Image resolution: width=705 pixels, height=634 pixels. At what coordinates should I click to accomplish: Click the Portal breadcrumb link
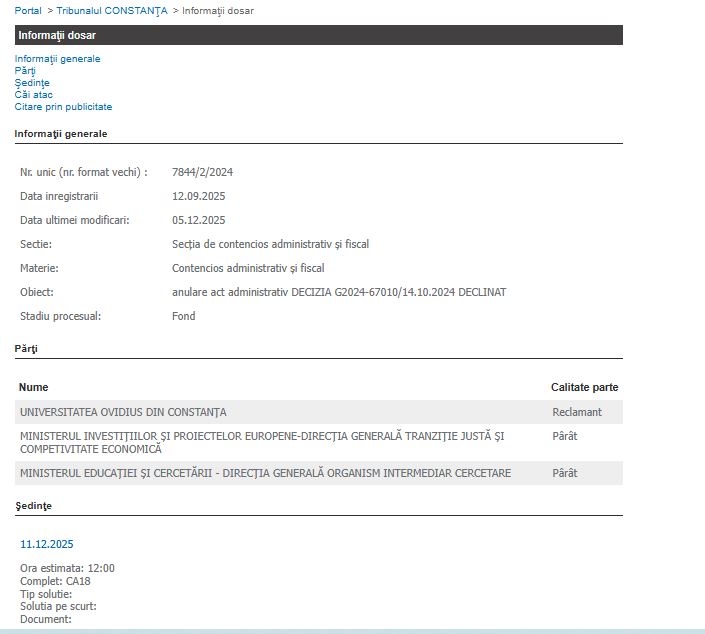tap(28, 11)
